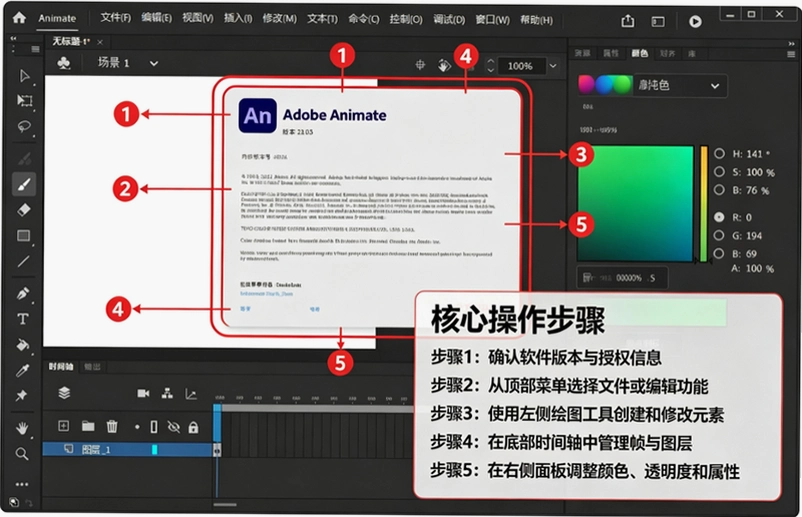The height and width of the screenshot is (517, 802).
Task: Select the Lasso tool
Action: (x=24, y=126)
